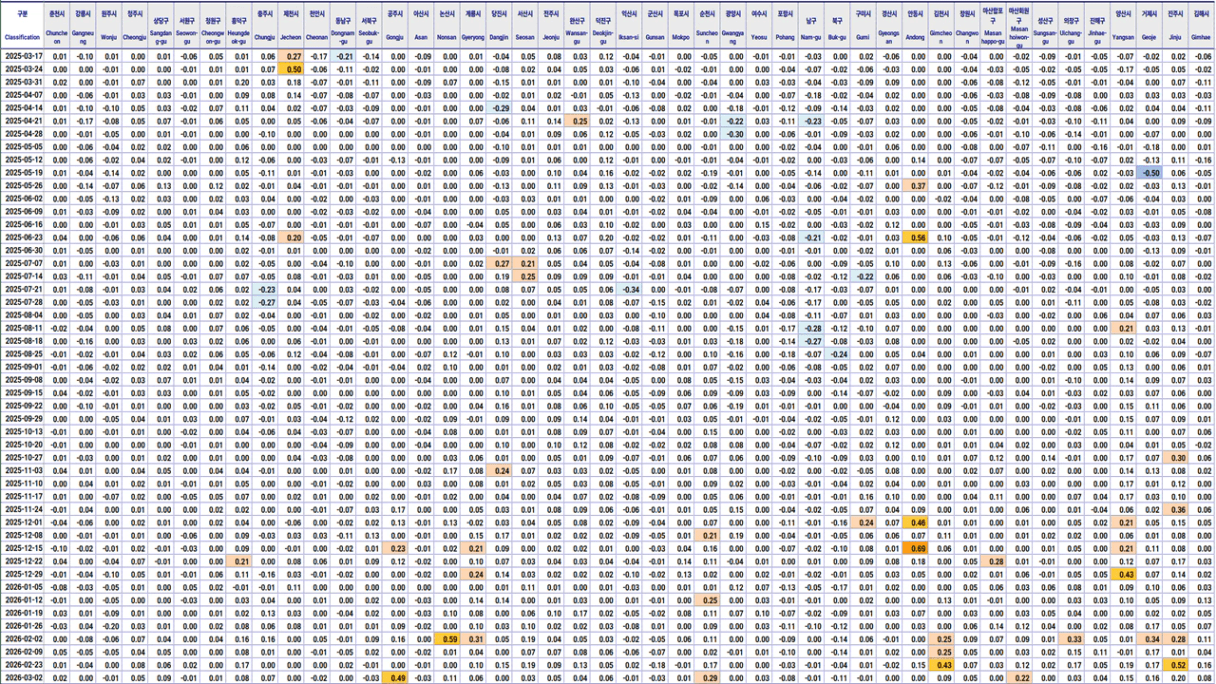1216x684 pixels.
Task: Select highlighted Geoje value -0.50 on 2025-05-19
Action: point(1150,172)
